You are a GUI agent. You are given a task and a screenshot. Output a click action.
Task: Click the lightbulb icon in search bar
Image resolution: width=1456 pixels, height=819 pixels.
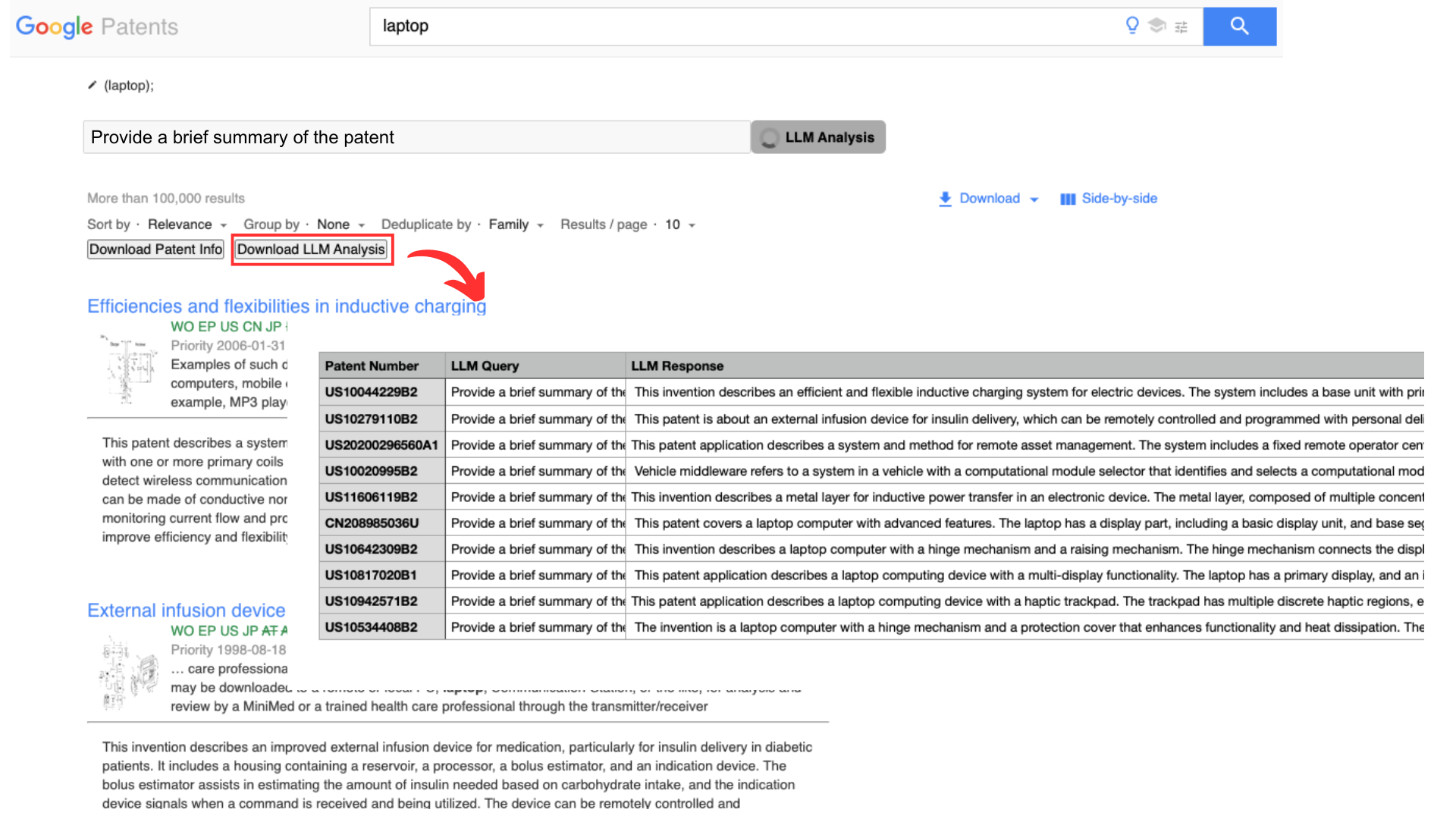click(x=1132, y=26)
